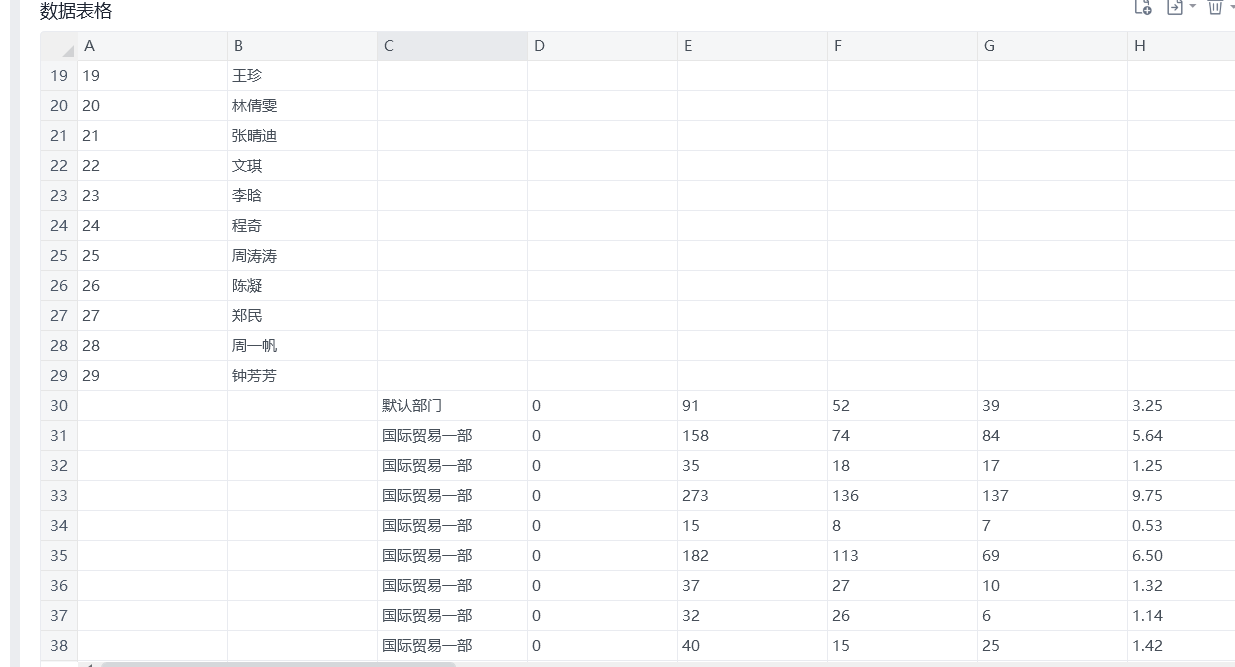Screen dimensions: 1235x667
Task: Click cell with value 136
Action: tap(903, 496)
